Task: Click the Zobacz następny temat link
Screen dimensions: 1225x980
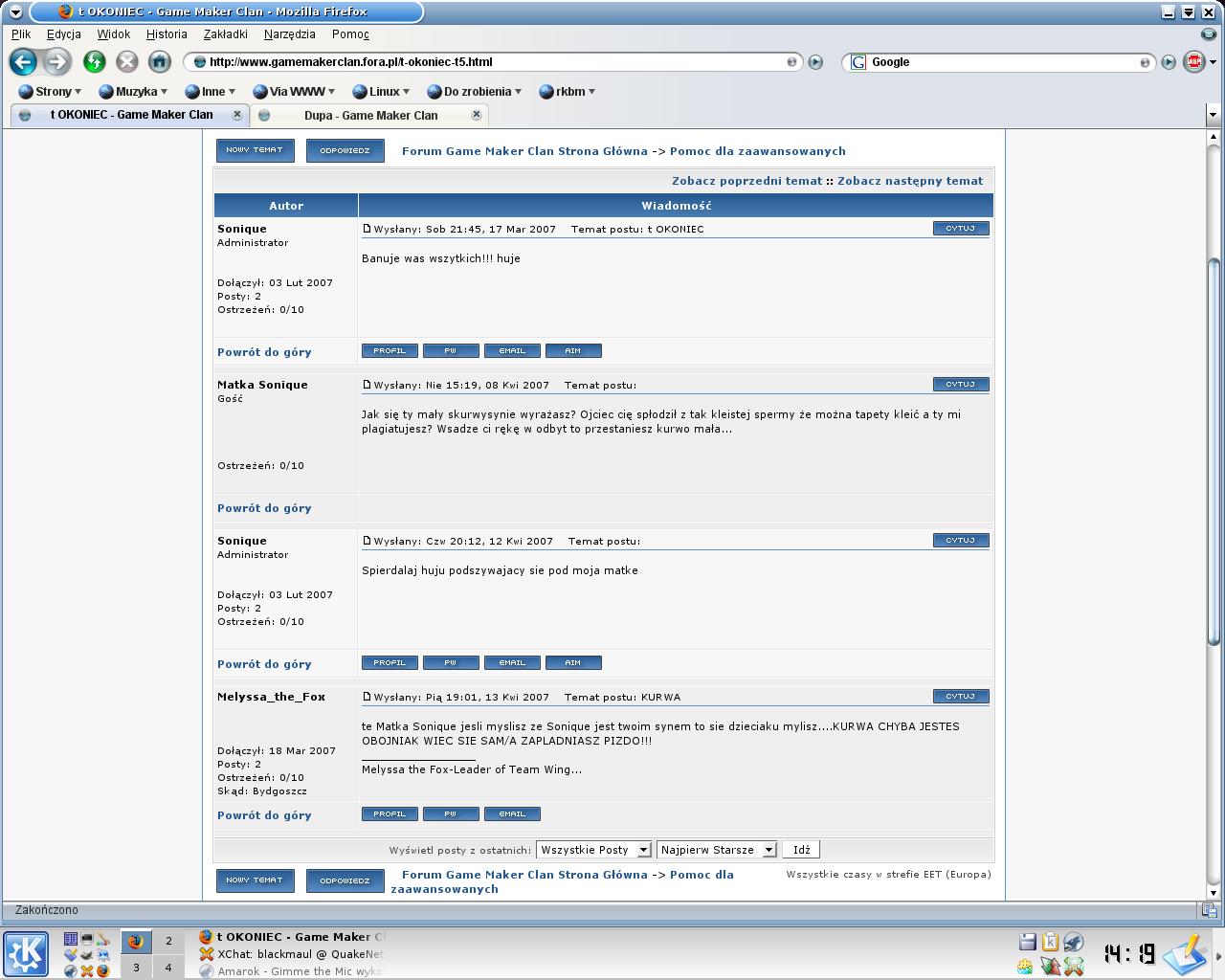Action: tap(909, 180)
